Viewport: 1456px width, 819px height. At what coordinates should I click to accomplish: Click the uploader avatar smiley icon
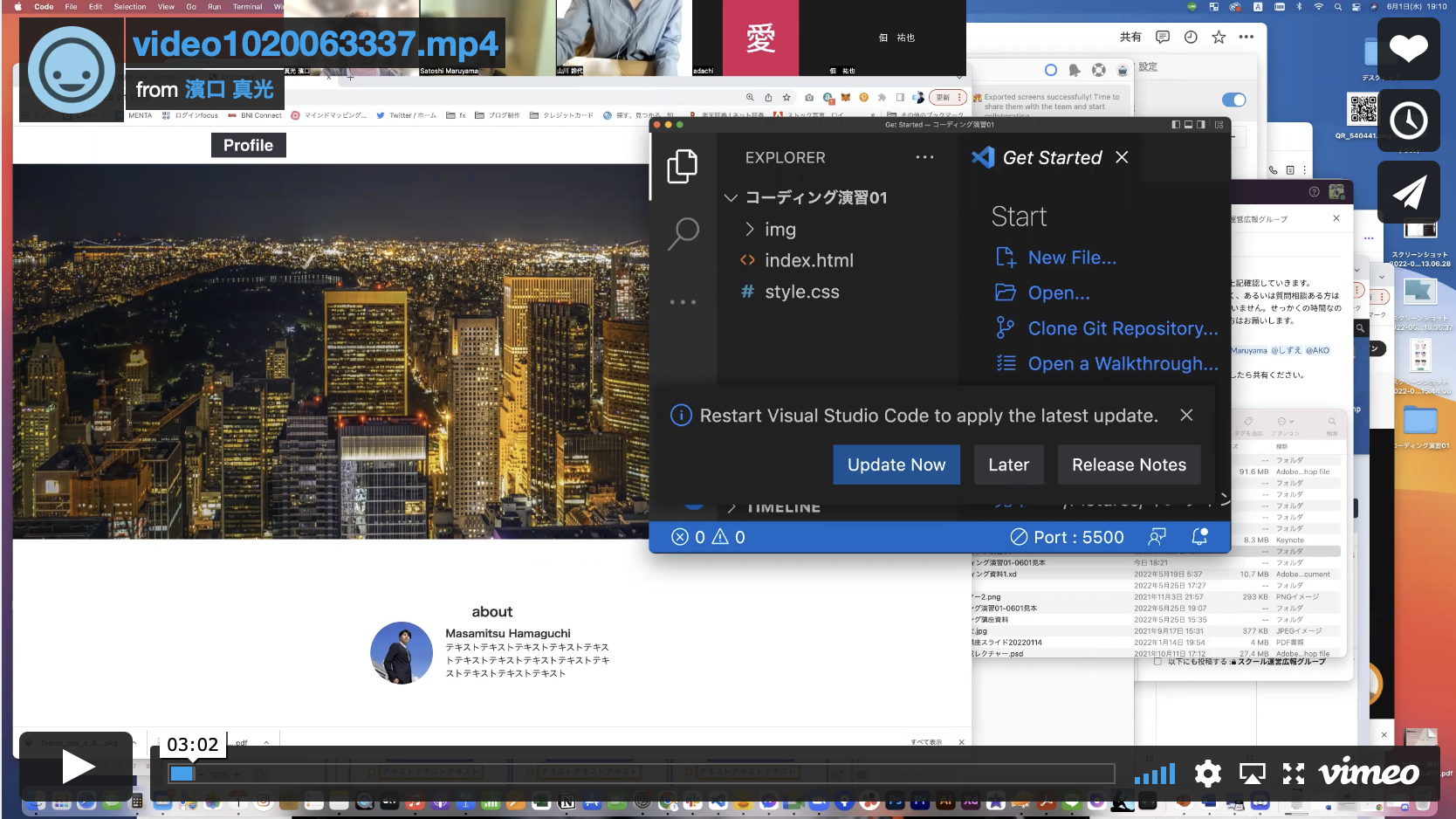72,70
